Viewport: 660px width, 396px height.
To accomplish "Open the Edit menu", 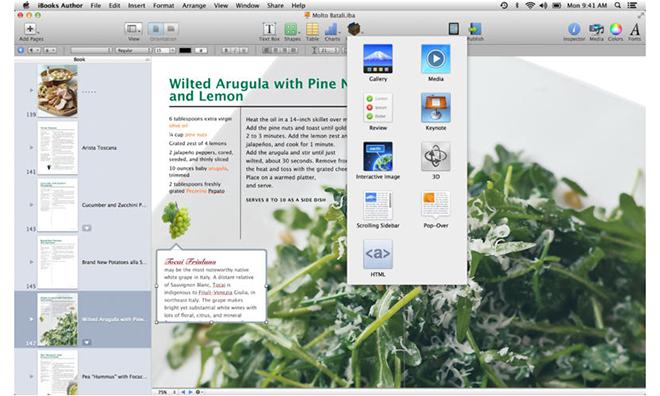I will tap(114, 5).
